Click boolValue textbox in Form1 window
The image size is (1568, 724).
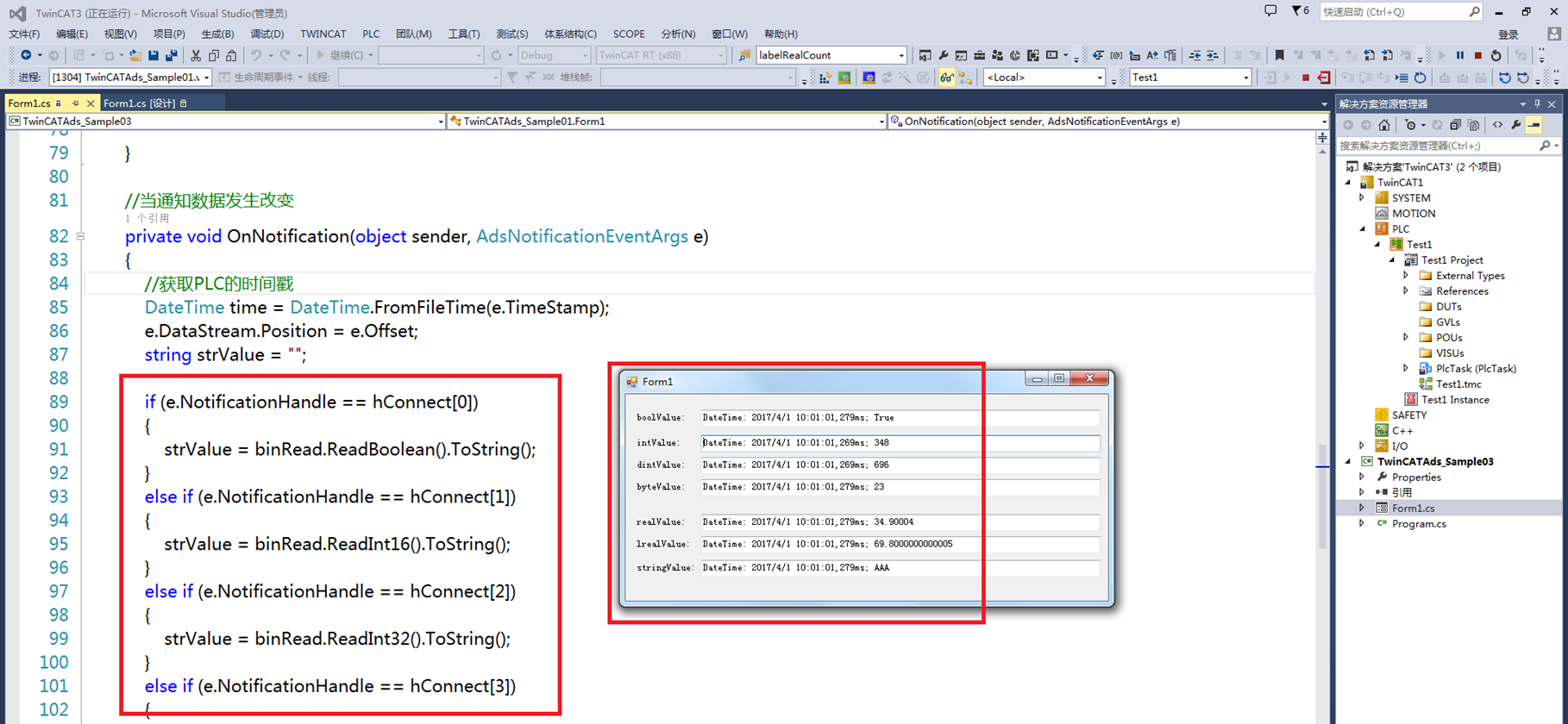[x=900, y=418]
